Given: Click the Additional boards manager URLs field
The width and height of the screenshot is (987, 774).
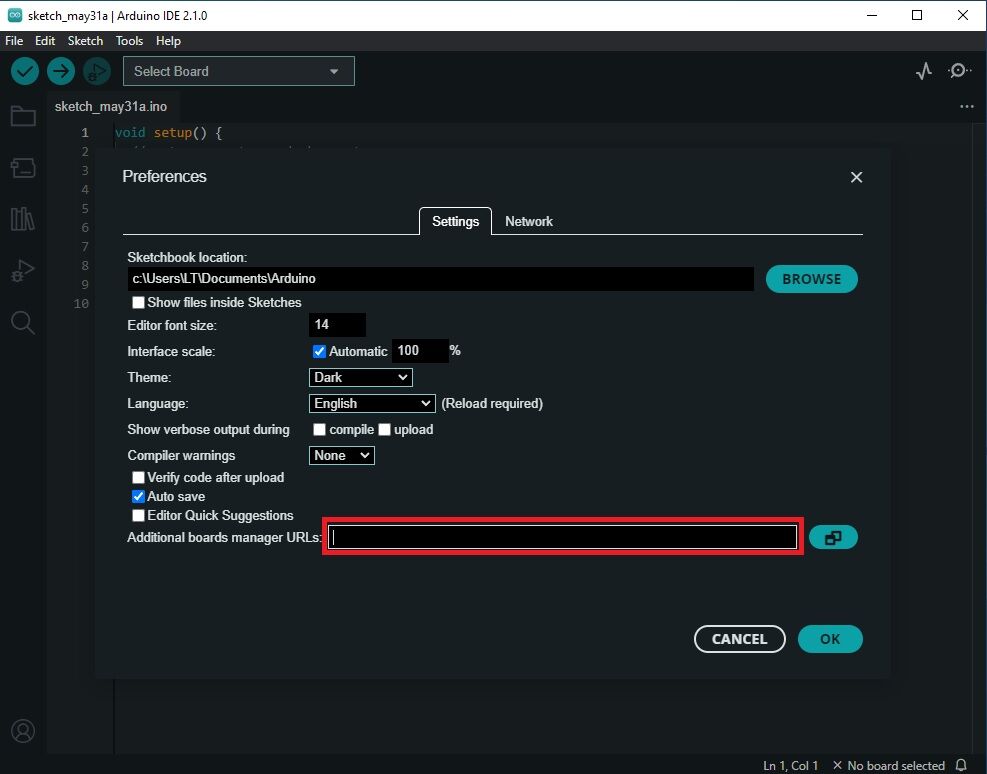Looking at the screenshot, I should (564, 538).
